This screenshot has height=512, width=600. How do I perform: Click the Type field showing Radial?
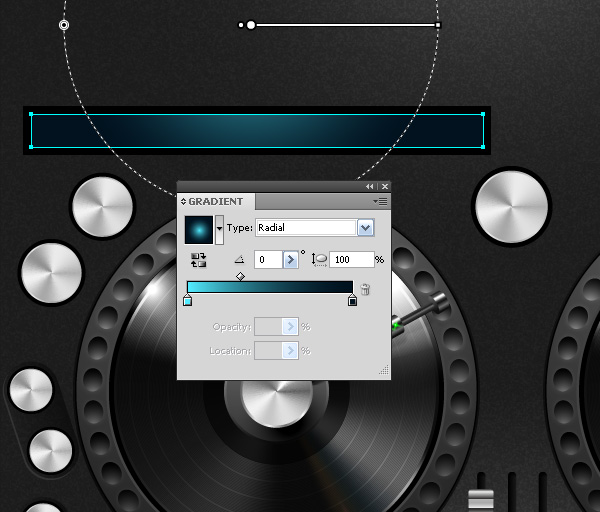[306, 228]
